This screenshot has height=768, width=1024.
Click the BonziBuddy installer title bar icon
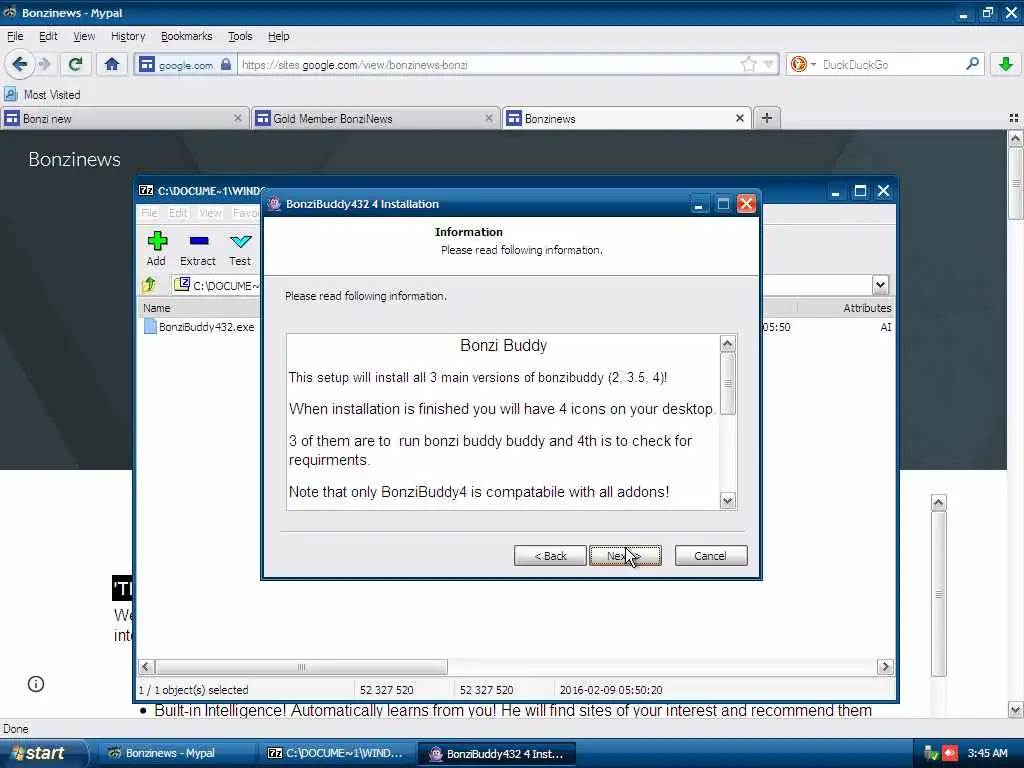(x=274, y=204)
